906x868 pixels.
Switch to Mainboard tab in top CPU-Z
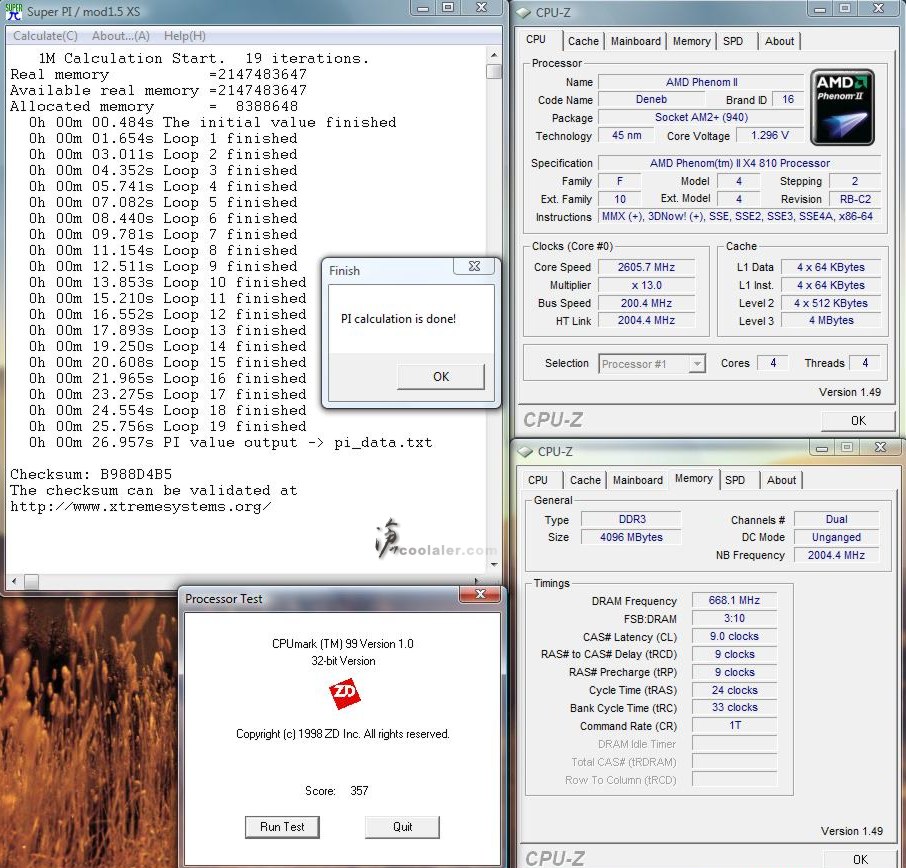tap(636, 41)
